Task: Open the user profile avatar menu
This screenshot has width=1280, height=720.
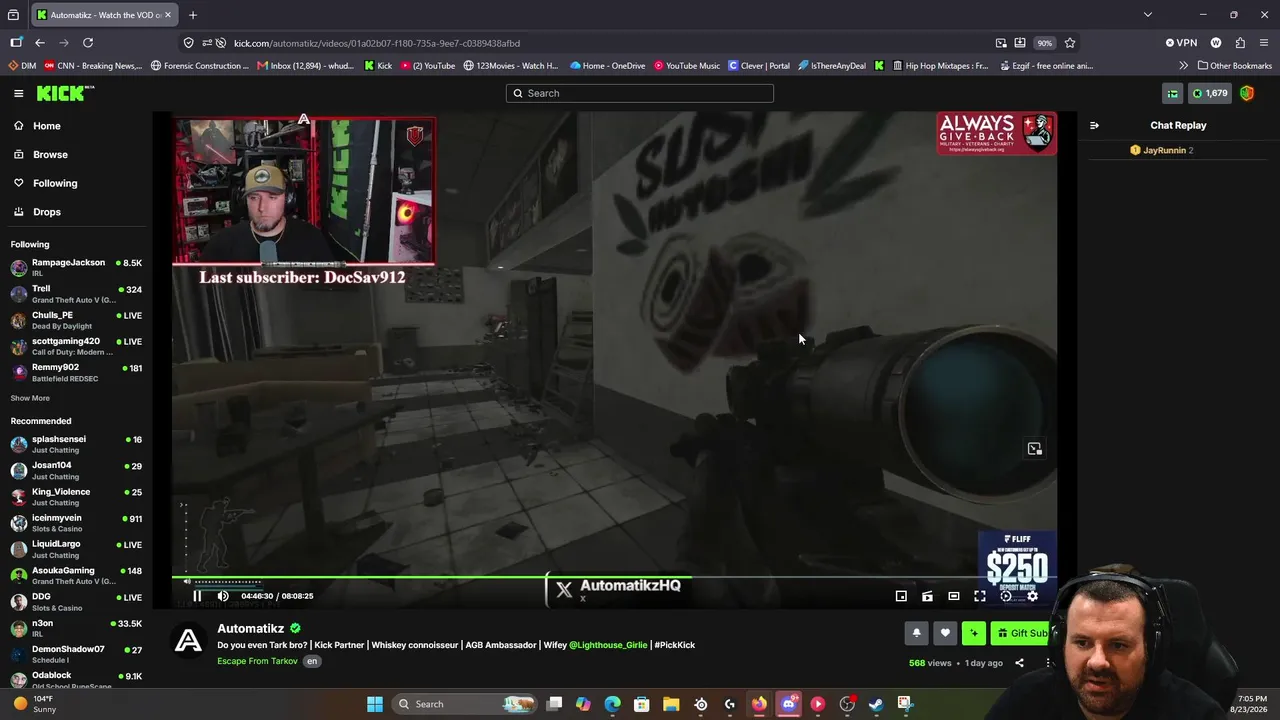Action: pyautogui.click(x=1247, y=93)
